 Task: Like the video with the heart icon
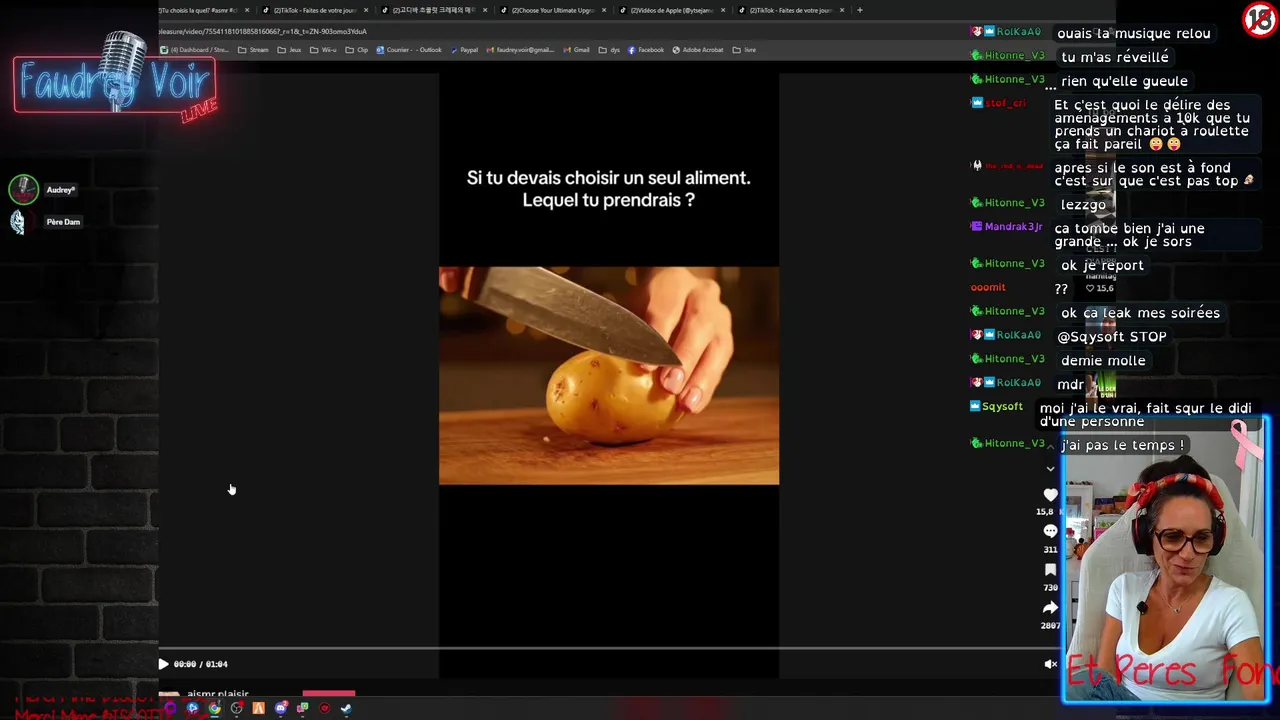pyautogui.click(x=1050, y=495)
